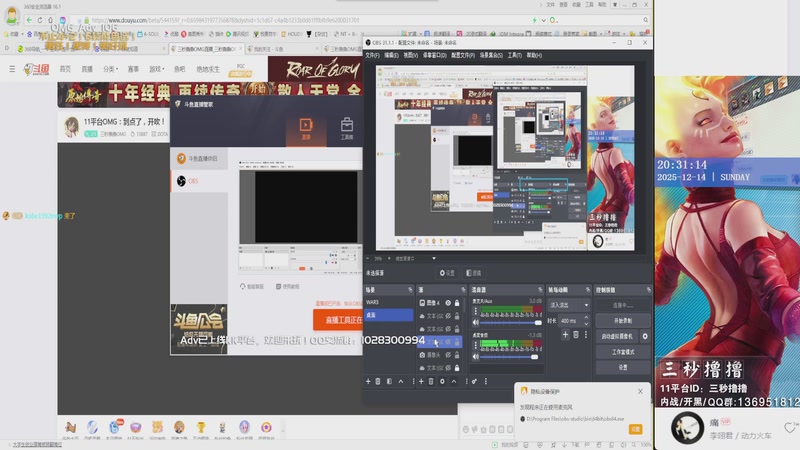Viewport: 800px width, 450px height.
Task: Open the 工具箱 toolbox icon in the Douyu assistant
Action: click(x=347, y=129)
